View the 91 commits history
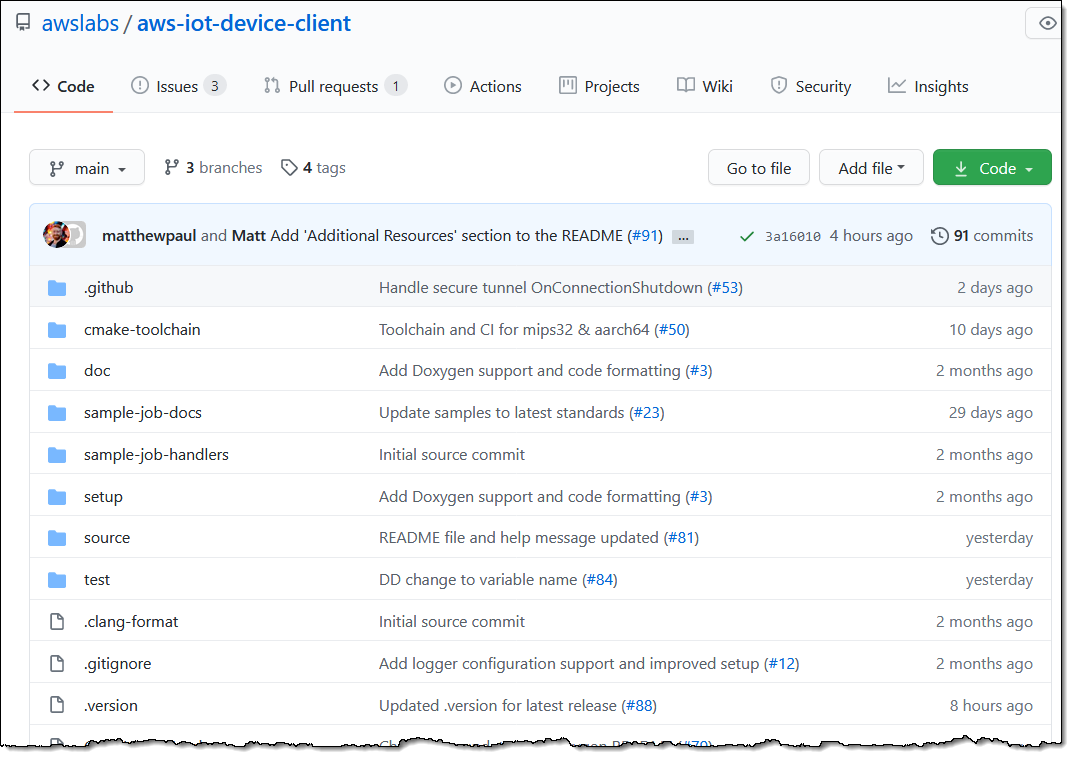The width and height of the screenshot is (1072, 757). tap(982, 235)
